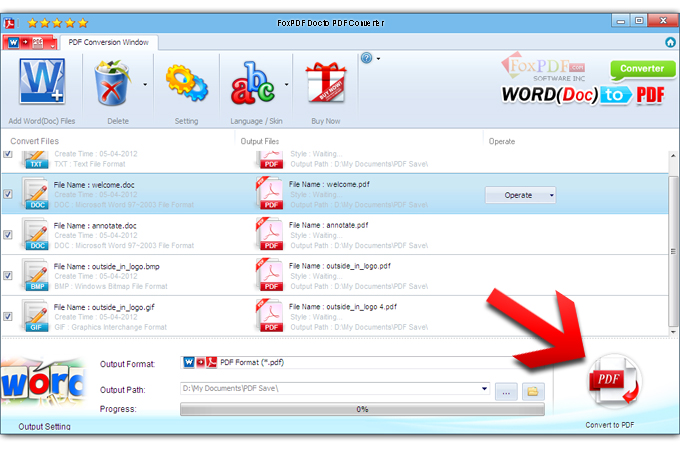Click the DOC file icon for annotate.doc
Image resolution: width=680 pixels, height=450 pixels.
pos(35,234)
